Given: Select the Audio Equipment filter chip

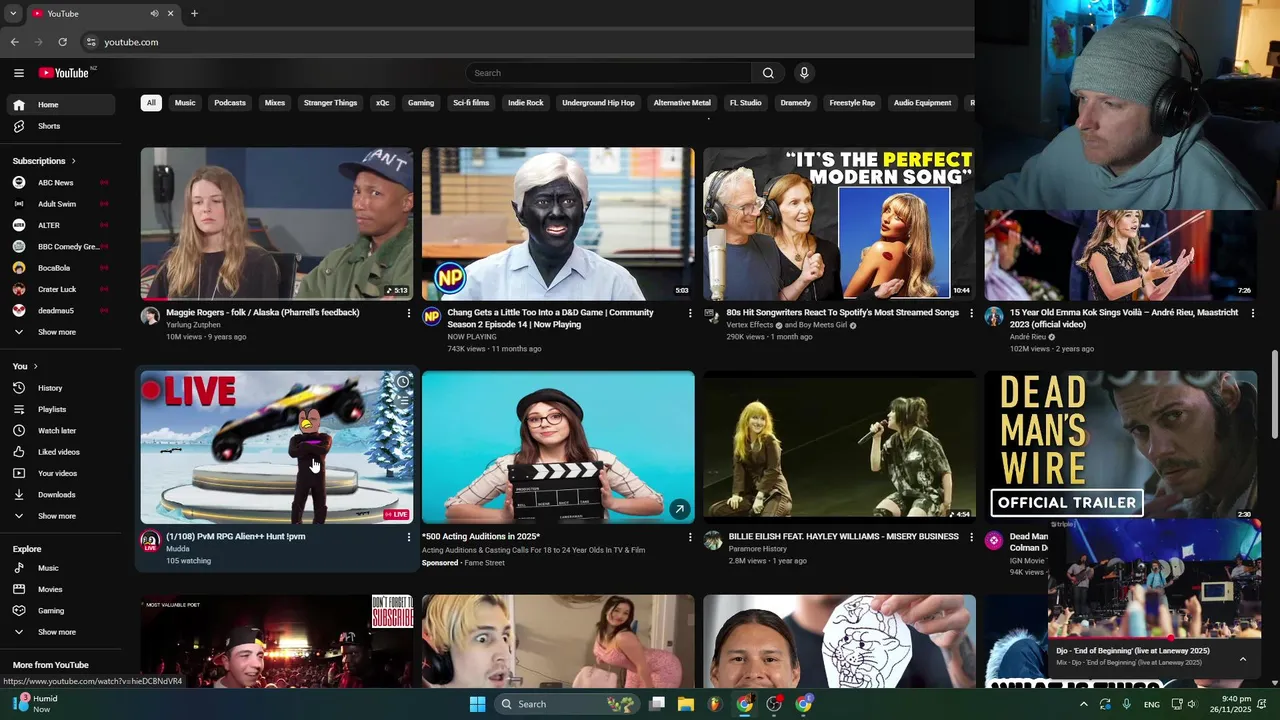Looking at the screenshot, I should (x=922, y=103).
